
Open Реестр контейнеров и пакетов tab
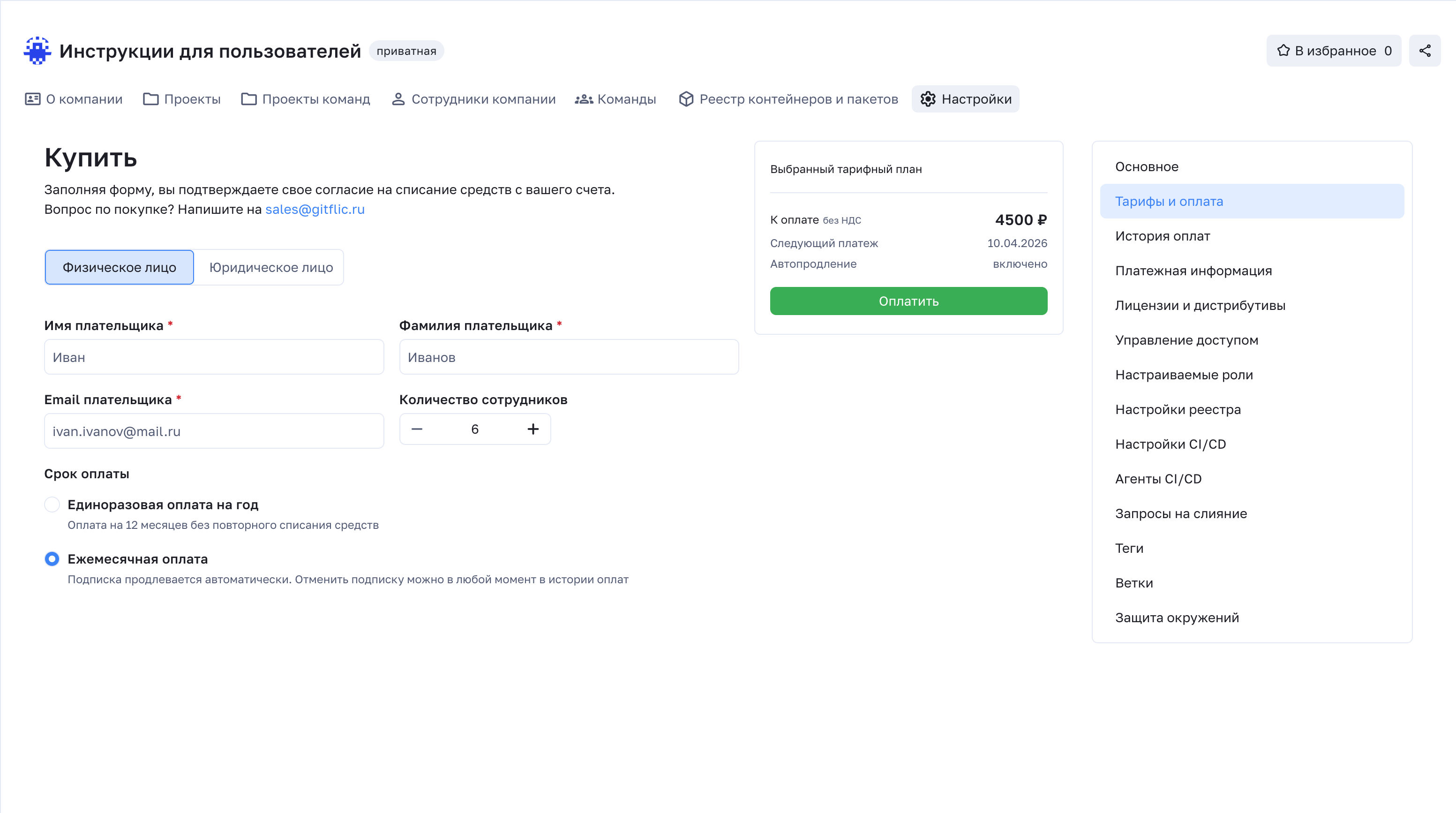tap(788, 99)
